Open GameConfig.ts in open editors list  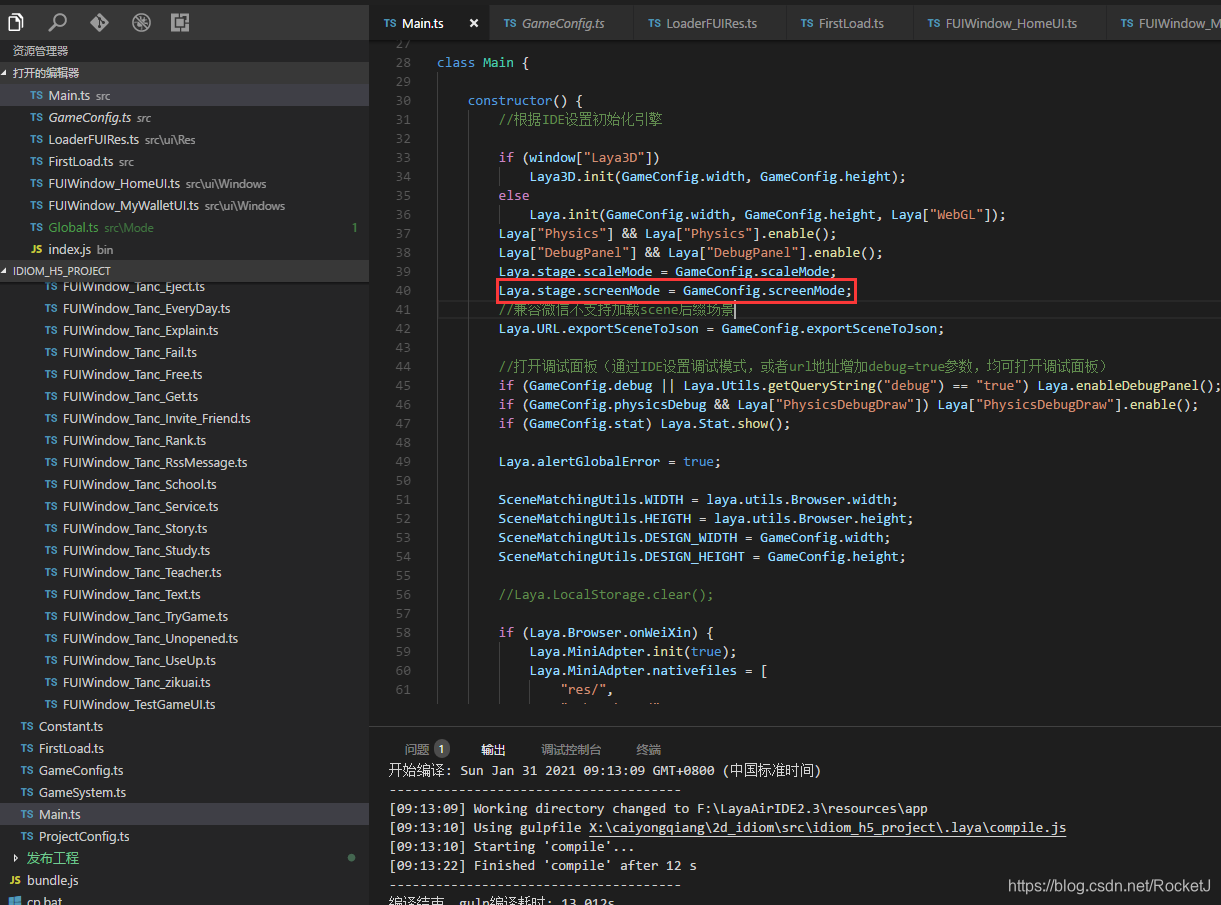tap(184, 117)
